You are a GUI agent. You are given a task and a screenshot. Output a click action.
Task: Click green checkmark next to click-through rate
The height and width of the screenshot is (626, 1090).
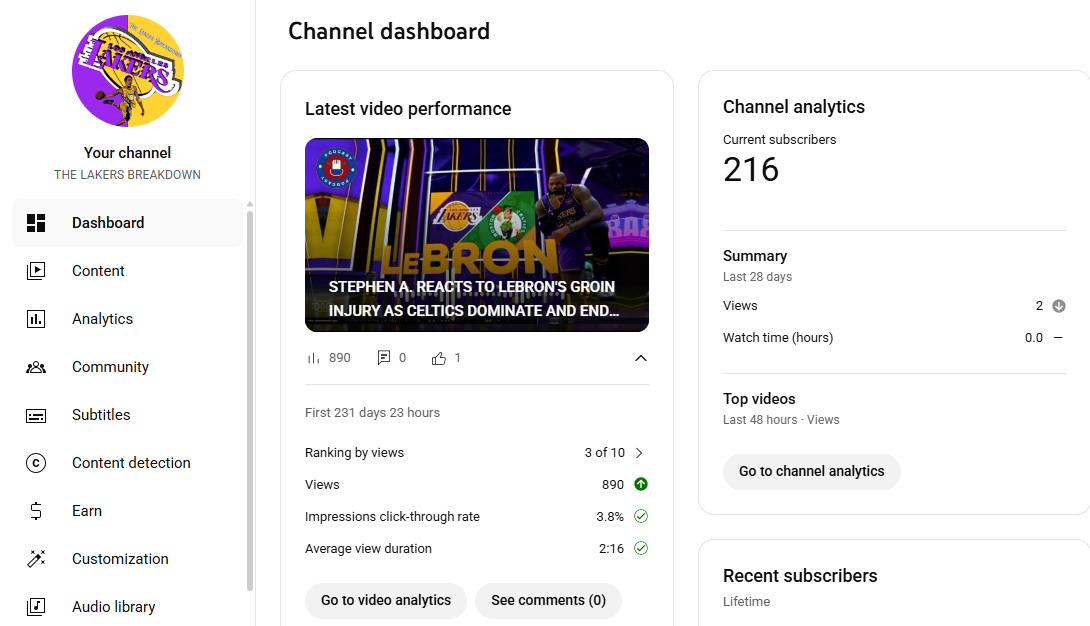(x=641, y=516)
